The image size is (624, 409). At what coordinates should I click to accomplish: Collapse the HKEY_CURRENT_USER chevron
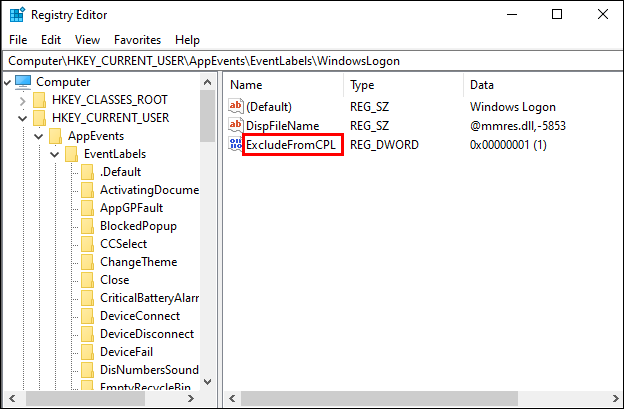(x=23, y=119)
